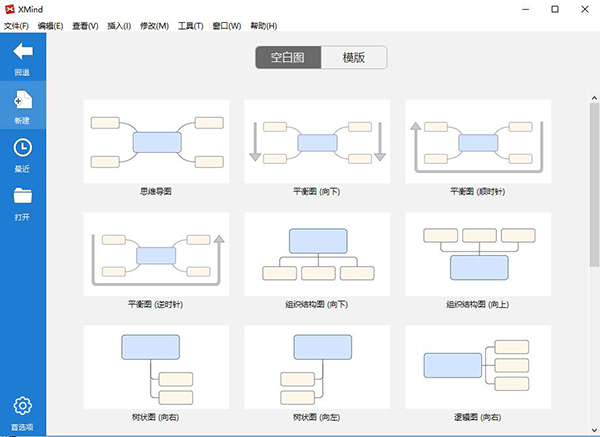
Task: Open the 帮助(H) menu
Action: click(x=264, y=26)
